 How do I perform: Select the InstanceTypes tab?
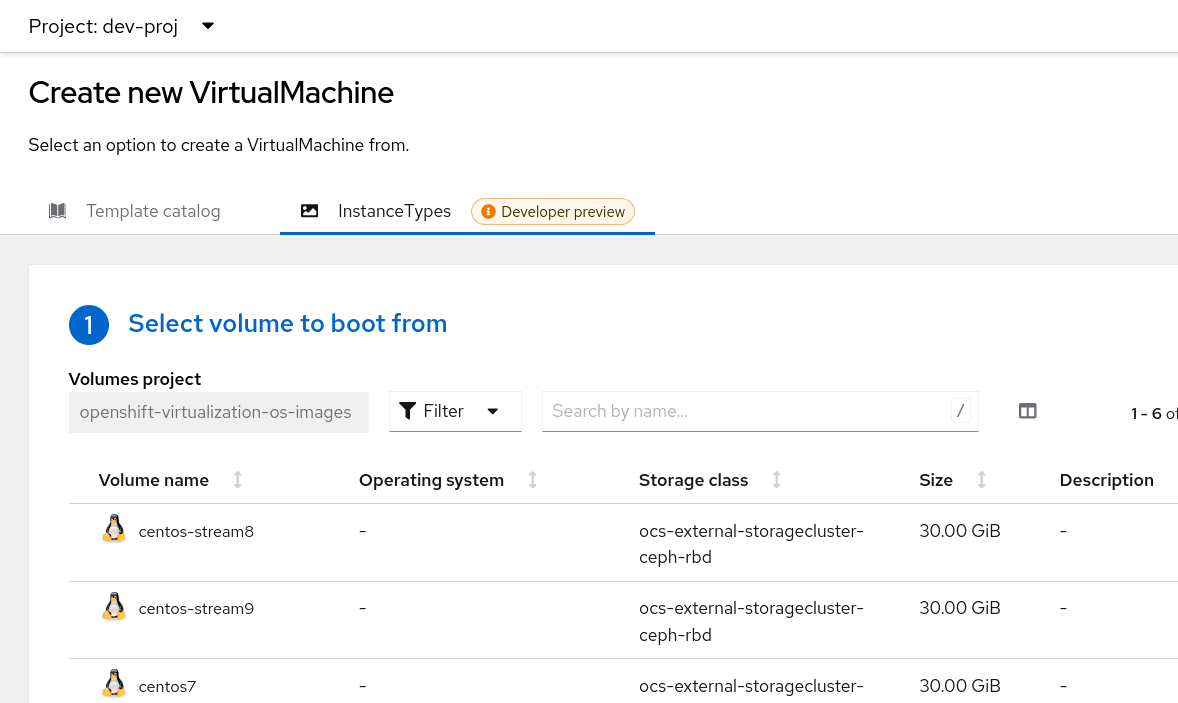[394, 210]
